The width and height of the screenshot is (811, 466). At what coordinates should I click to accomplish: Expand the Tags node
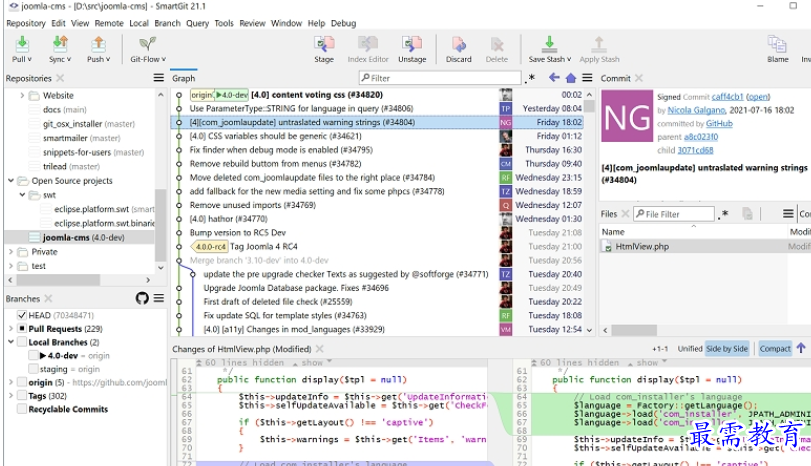tap(11, 396)
